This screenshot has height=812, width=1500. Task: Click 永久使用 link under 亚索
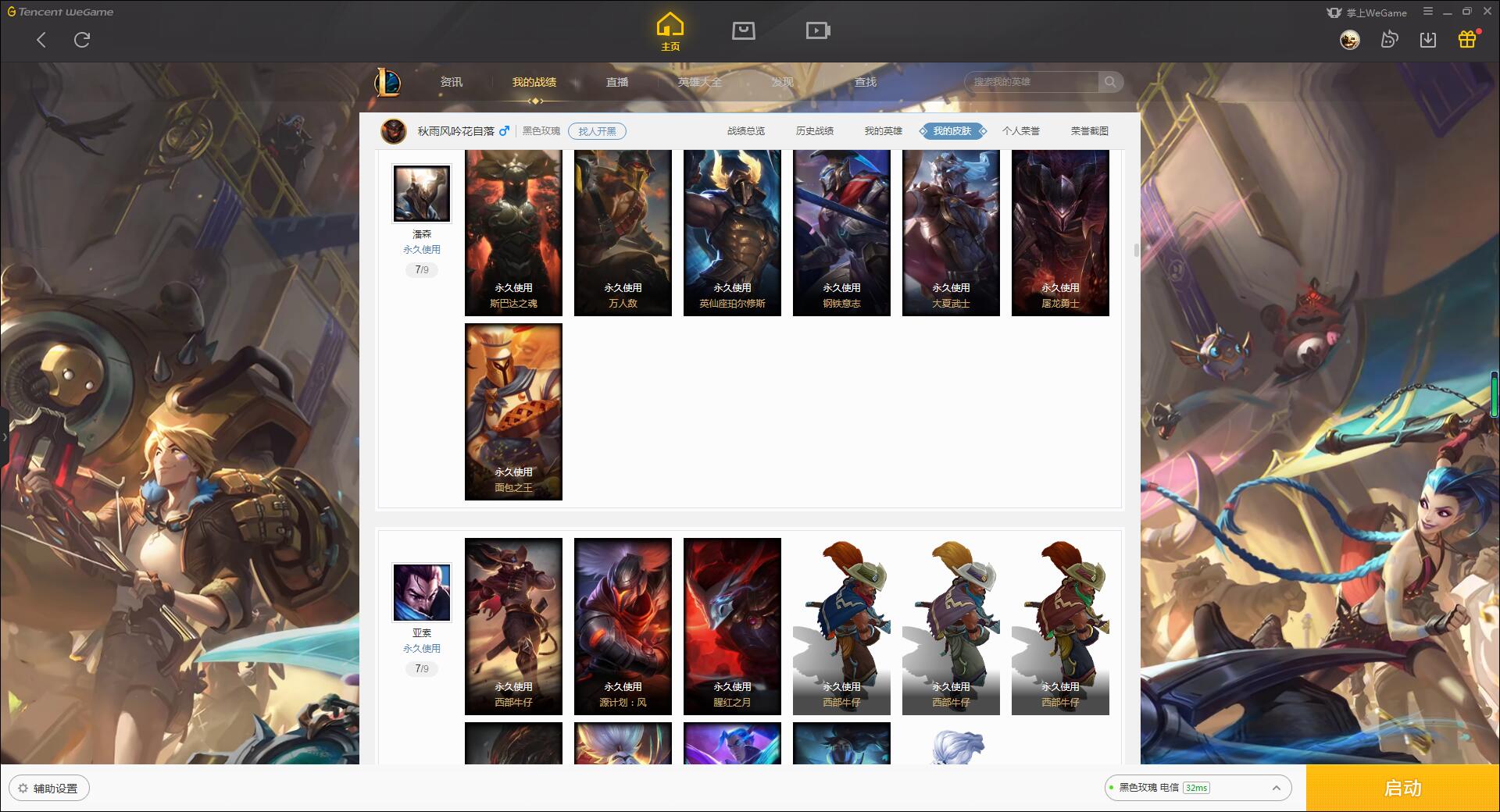click(x=422, y=649)
